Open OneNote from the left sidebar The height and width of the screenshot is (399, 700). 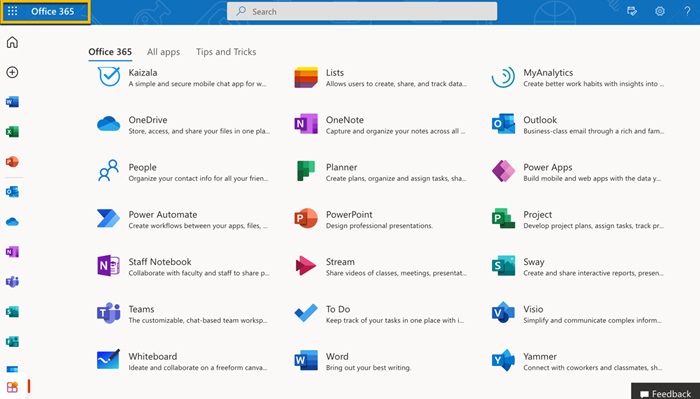(12, 252)
